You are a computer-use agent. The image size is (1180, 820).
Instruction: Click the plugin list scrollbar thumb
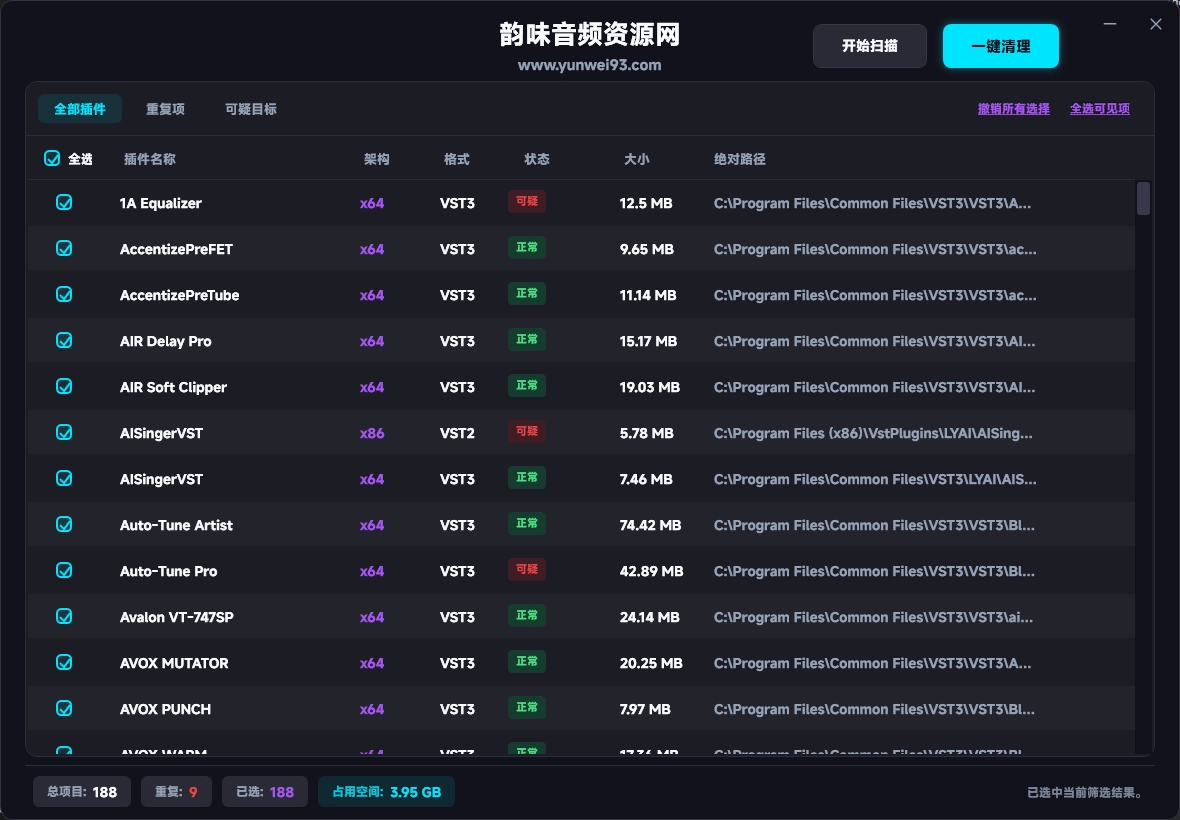(x=1143, y=199)
